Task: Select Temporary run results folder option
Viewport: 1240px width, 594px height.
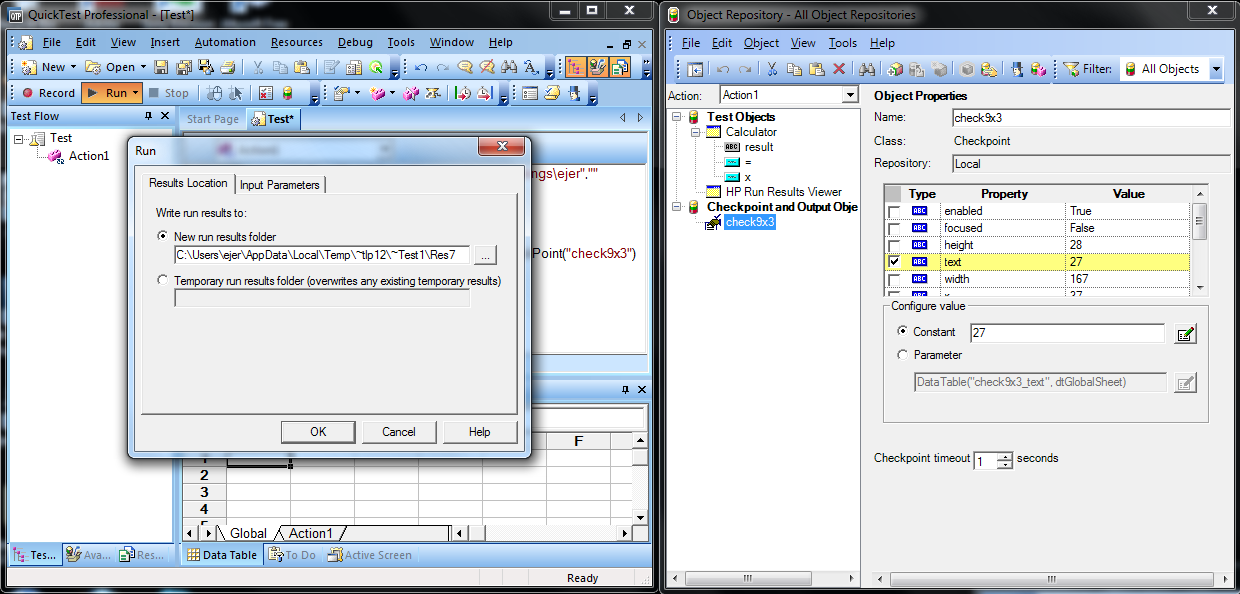Action: click(163, 281)
